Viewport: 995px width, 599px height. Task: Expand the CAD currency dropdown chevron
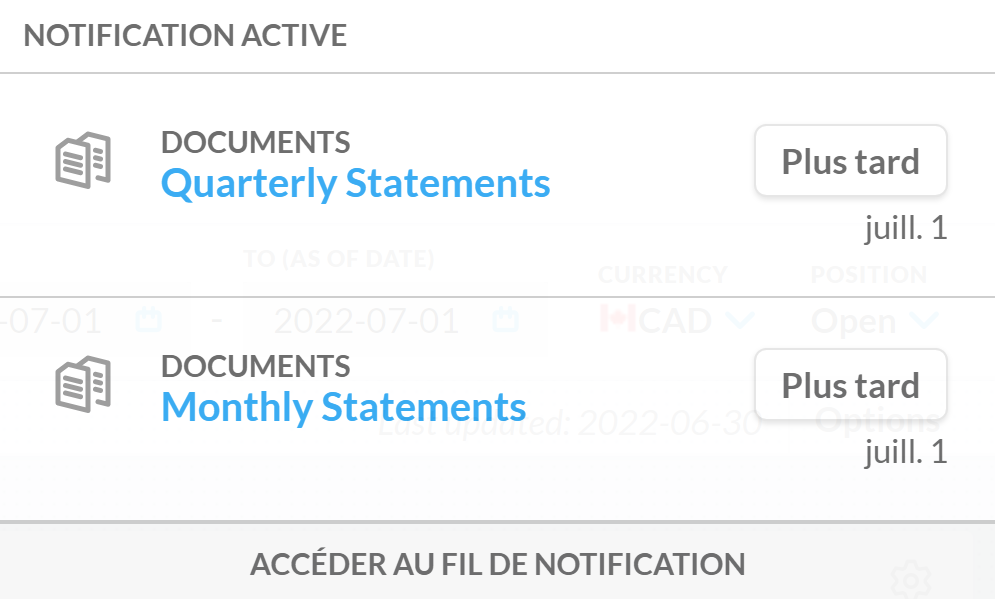[739, 320]
